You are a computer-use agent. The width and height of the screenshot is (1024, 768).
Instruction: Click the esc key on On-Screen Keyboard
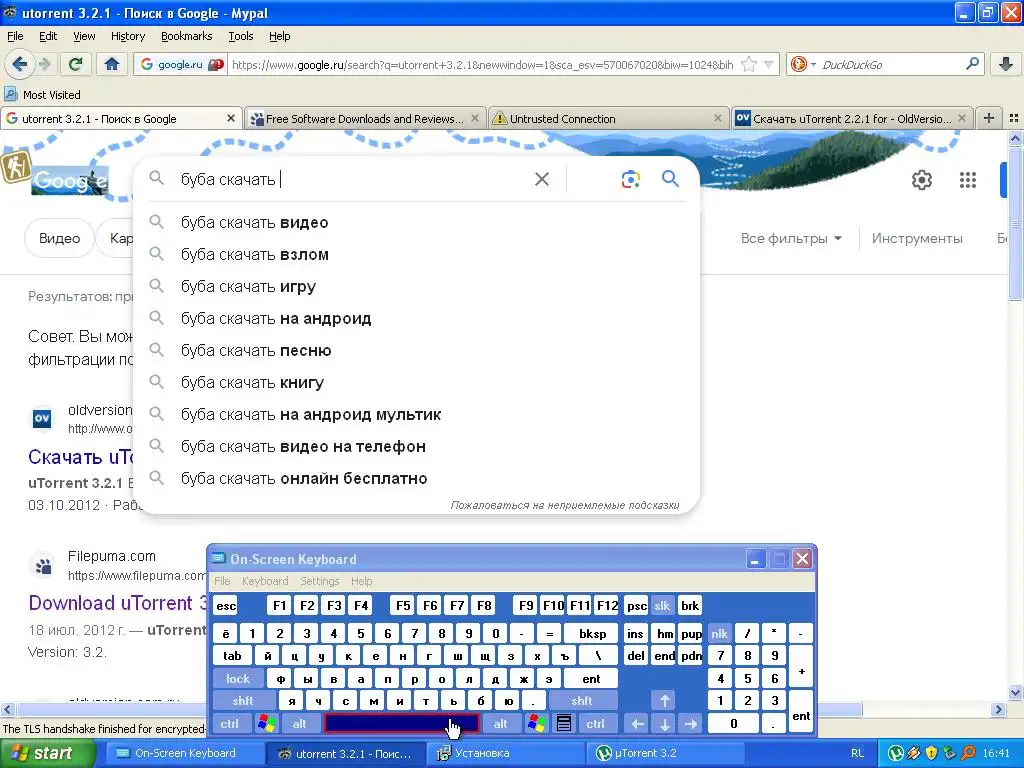[x=226, y=605]
